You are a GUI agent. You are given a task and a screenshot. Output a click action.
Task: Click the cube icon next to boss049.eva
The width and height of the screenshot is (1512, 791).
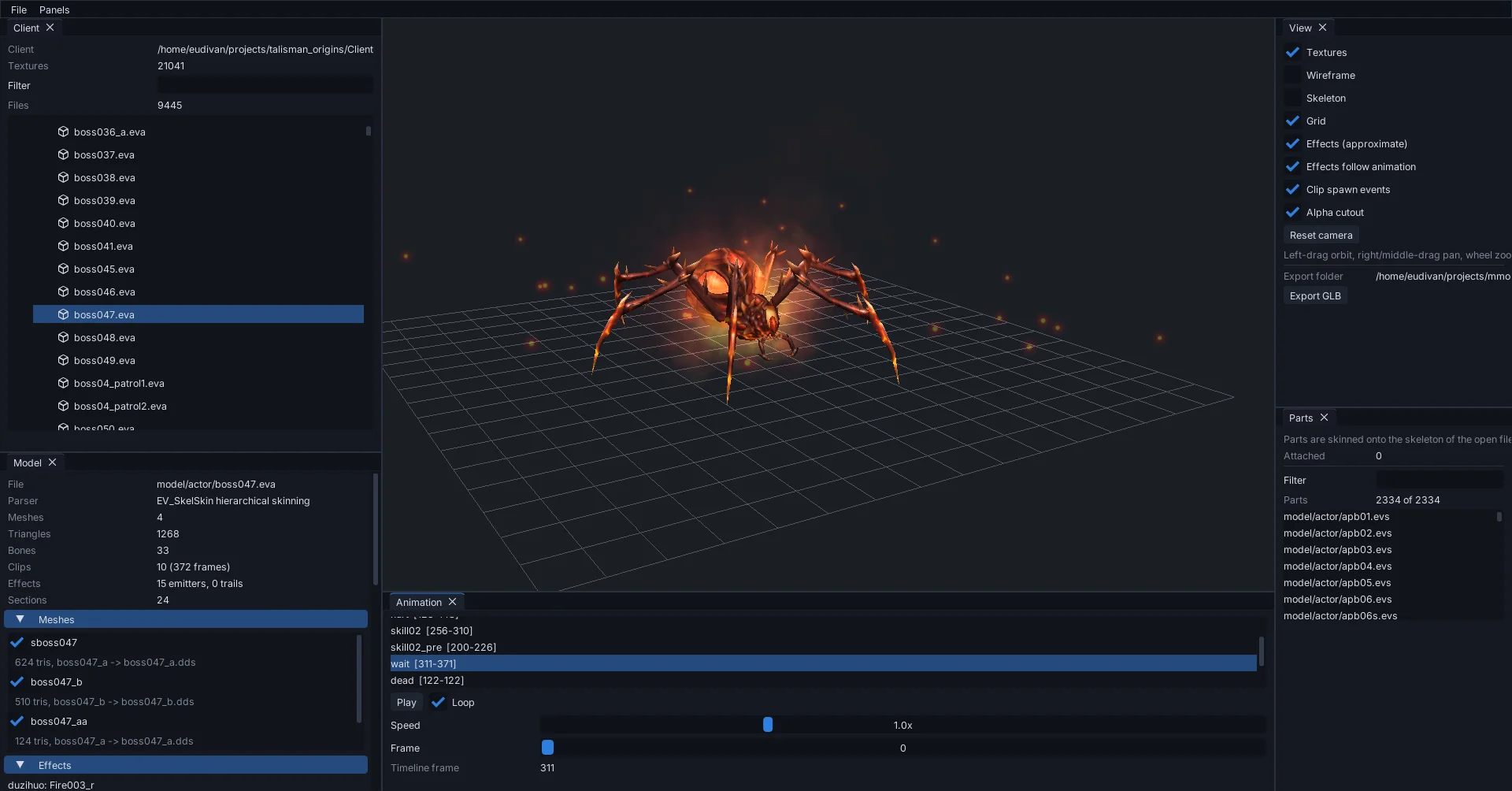tap(63, 360)
